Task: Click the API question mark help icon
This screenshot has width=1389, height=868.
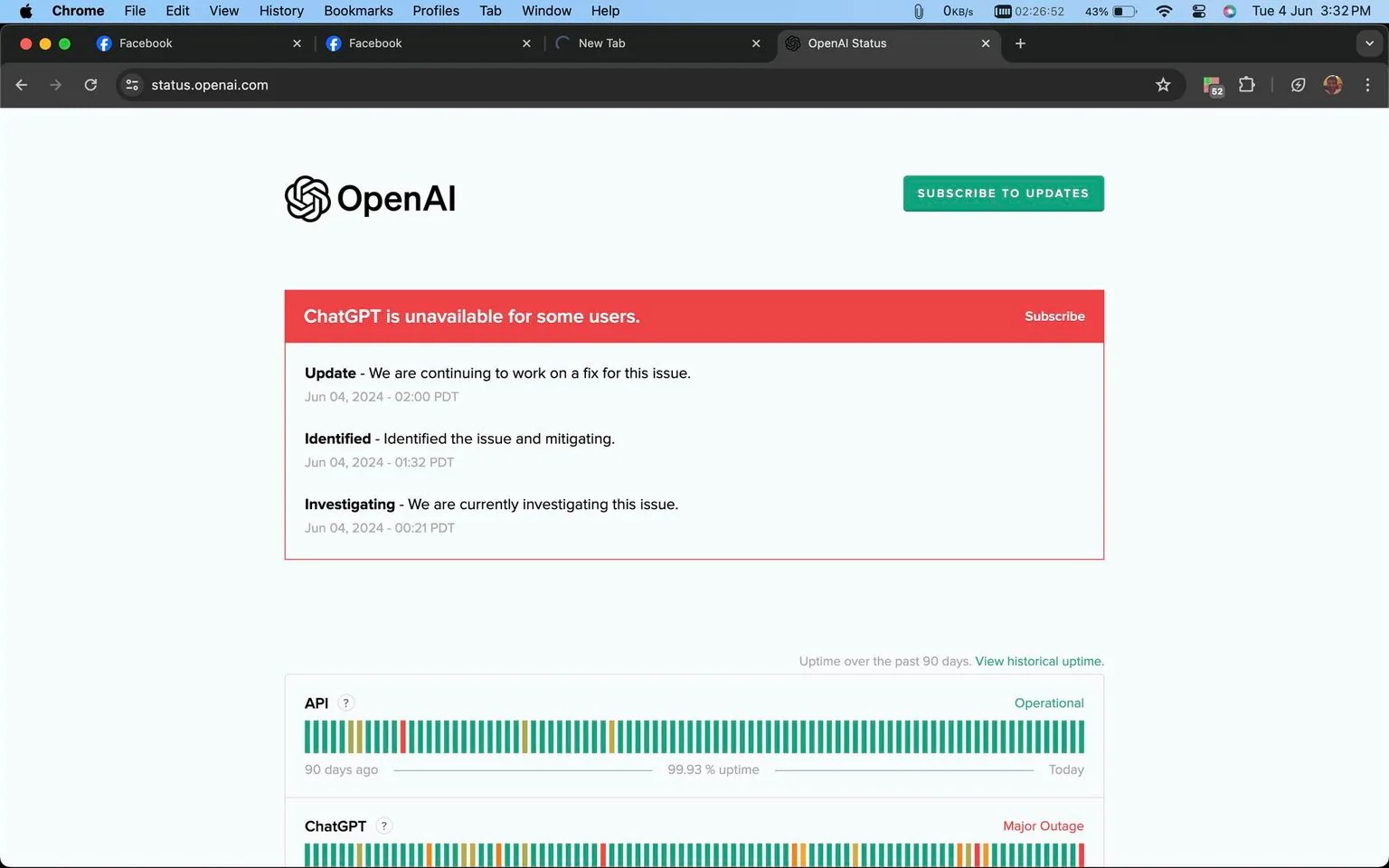Action: [x=346, y=703]
